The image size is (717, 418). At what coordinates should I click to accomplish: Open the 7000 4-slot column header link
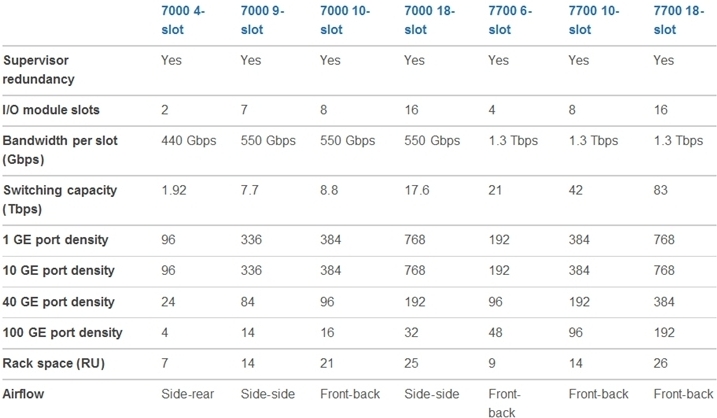tap(182, 20)
